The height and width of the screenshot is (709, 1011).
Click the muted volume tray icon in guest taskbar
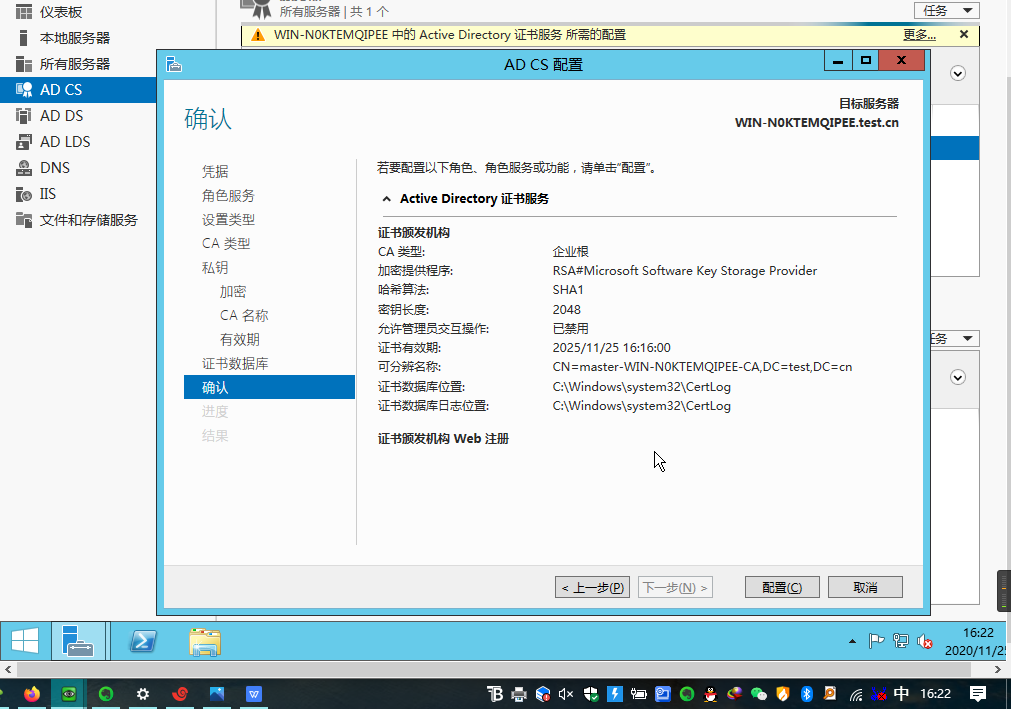pos(925,641)
